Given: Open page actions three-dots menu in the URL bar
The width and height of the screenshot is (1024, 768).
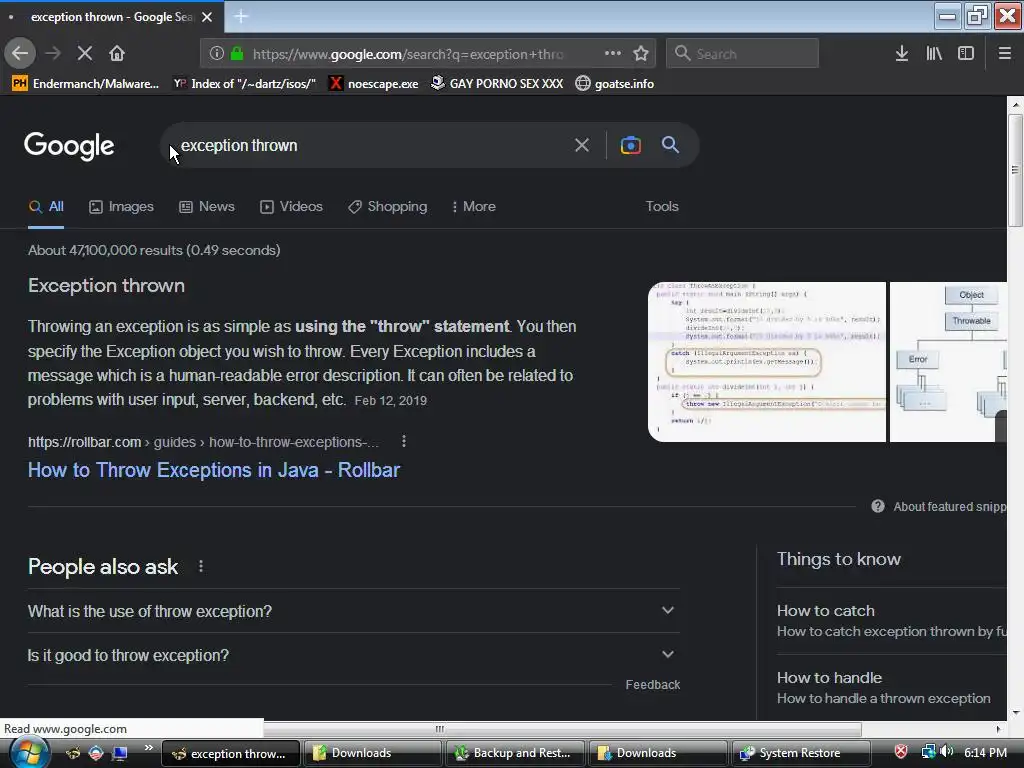Looking at the screenshot, I should (613, 53).
